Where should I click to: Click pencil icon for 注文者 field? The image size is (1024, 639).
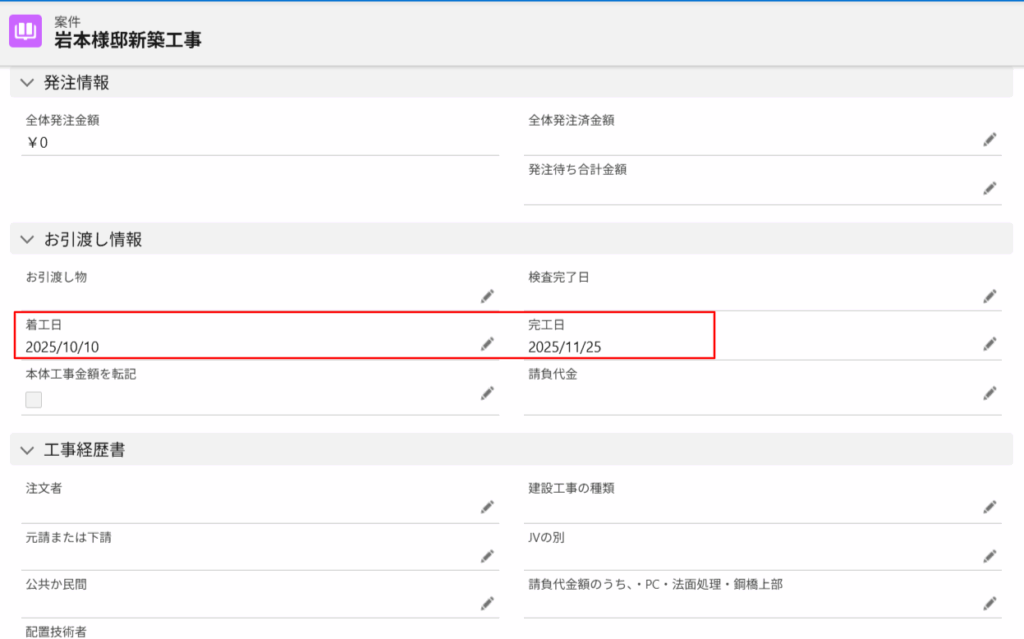coord(487,507)
